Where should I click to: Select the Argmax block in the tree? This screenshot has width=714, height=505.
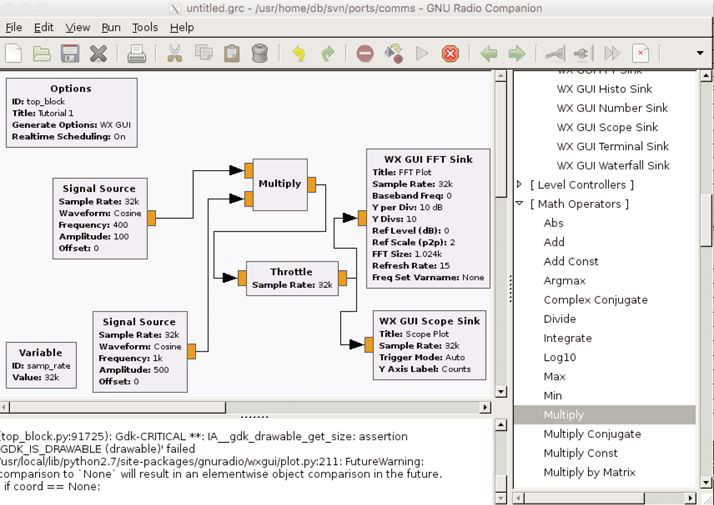tap(564, 281)
